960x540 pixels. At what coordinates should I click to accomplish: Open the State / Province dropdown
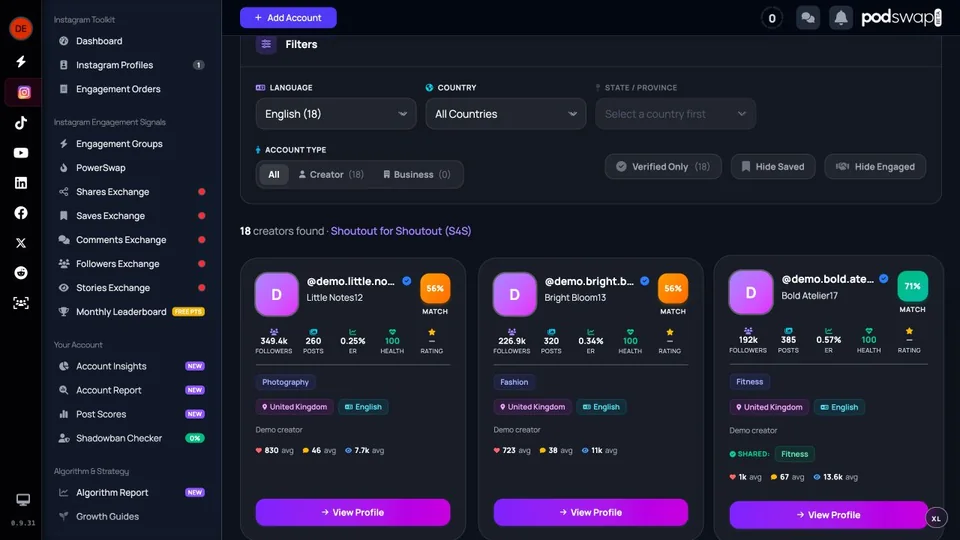675,114
